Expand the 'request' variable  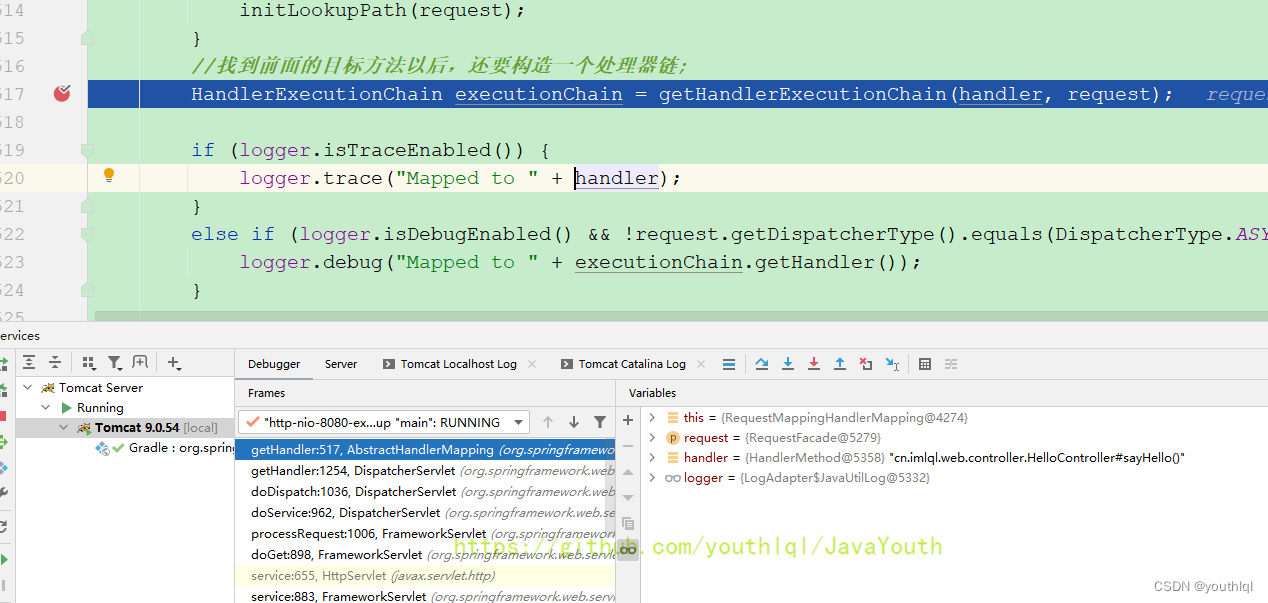652,437
